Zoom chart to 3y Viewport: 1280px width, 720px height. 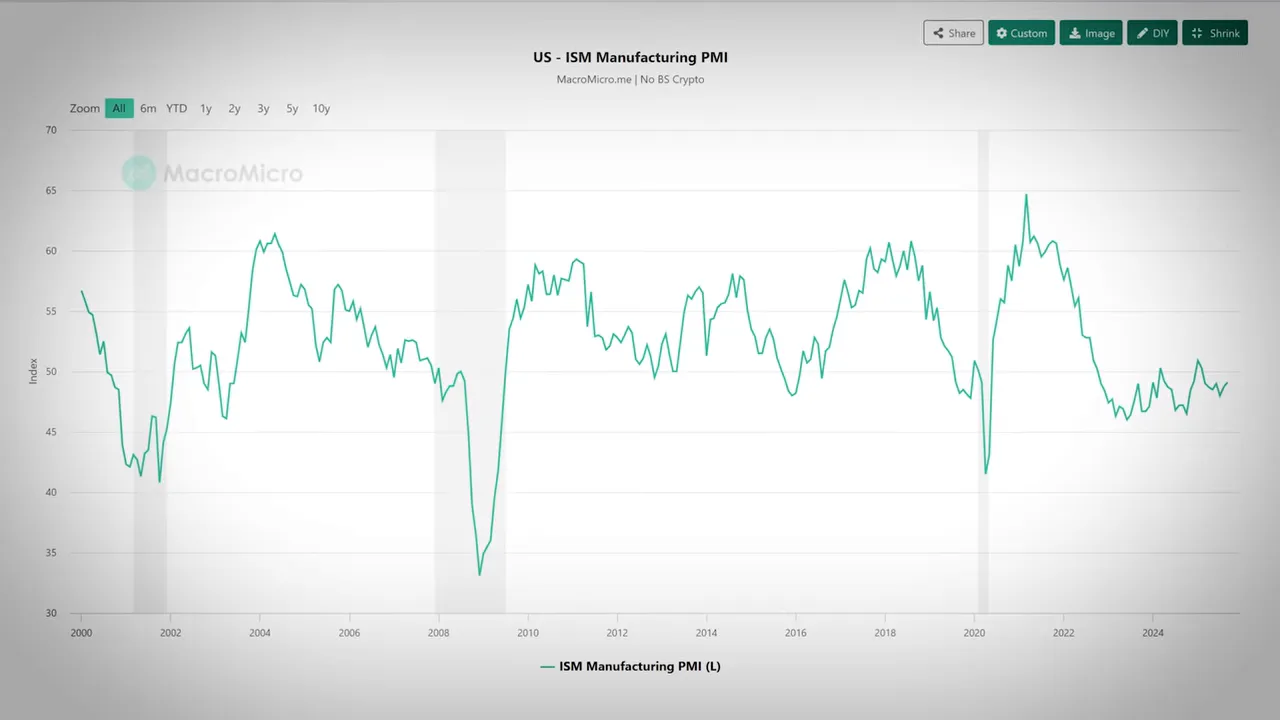click(263, 108)
